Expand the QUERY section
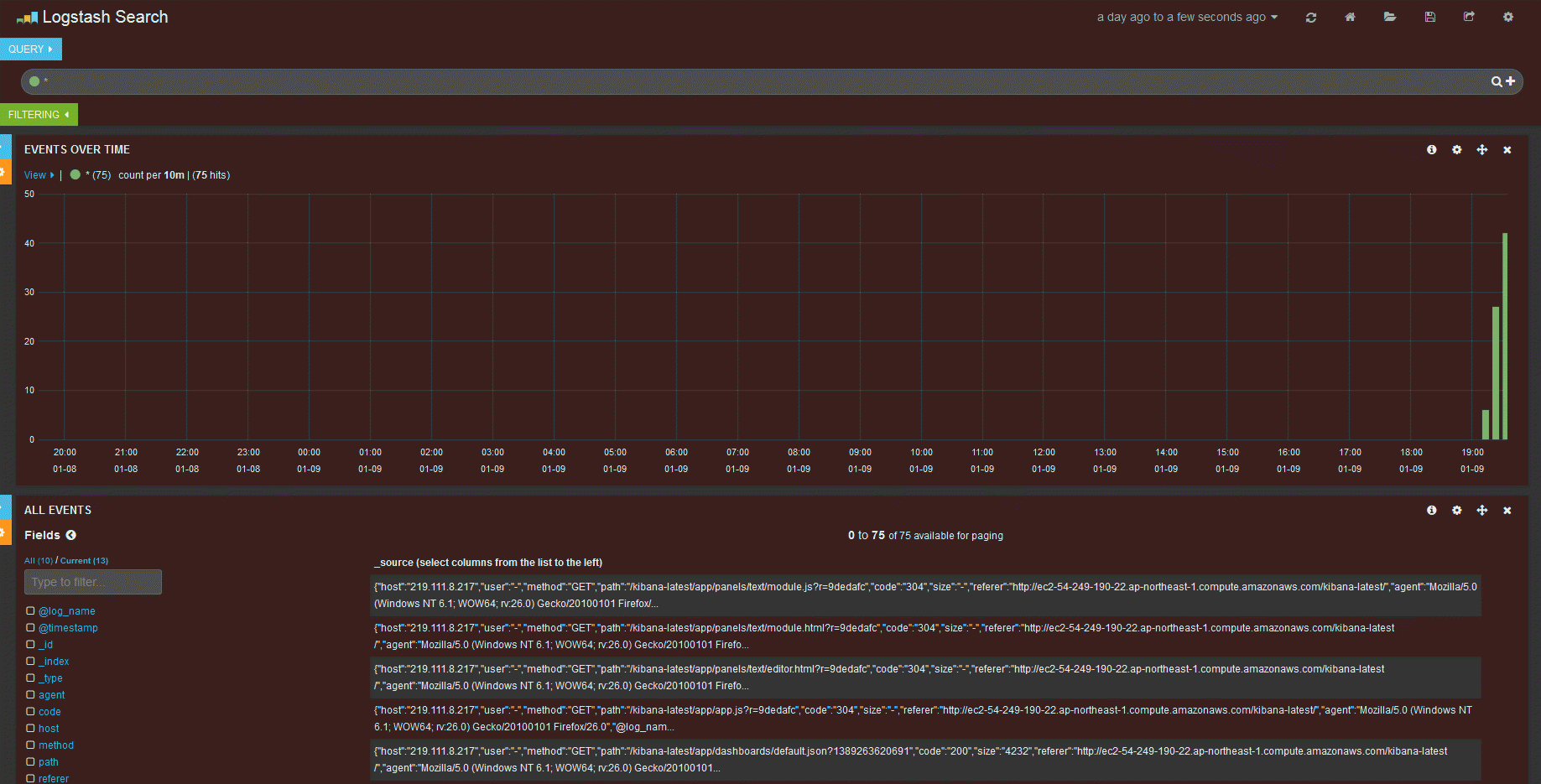1541x784 pixels. click(x=31, y=49)
